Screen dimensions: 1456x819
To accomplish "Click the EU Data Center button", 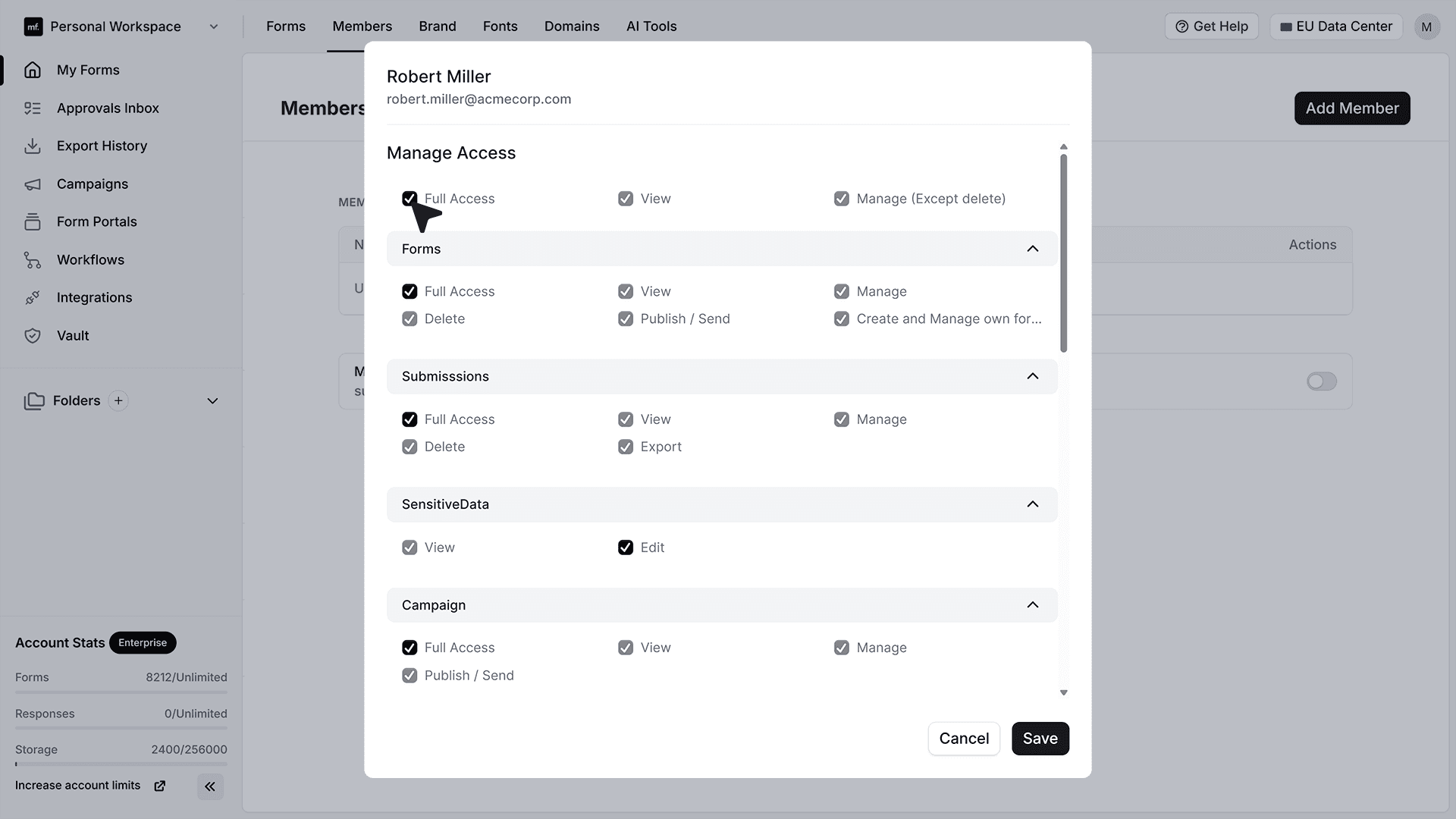I will click(1336, 27).
